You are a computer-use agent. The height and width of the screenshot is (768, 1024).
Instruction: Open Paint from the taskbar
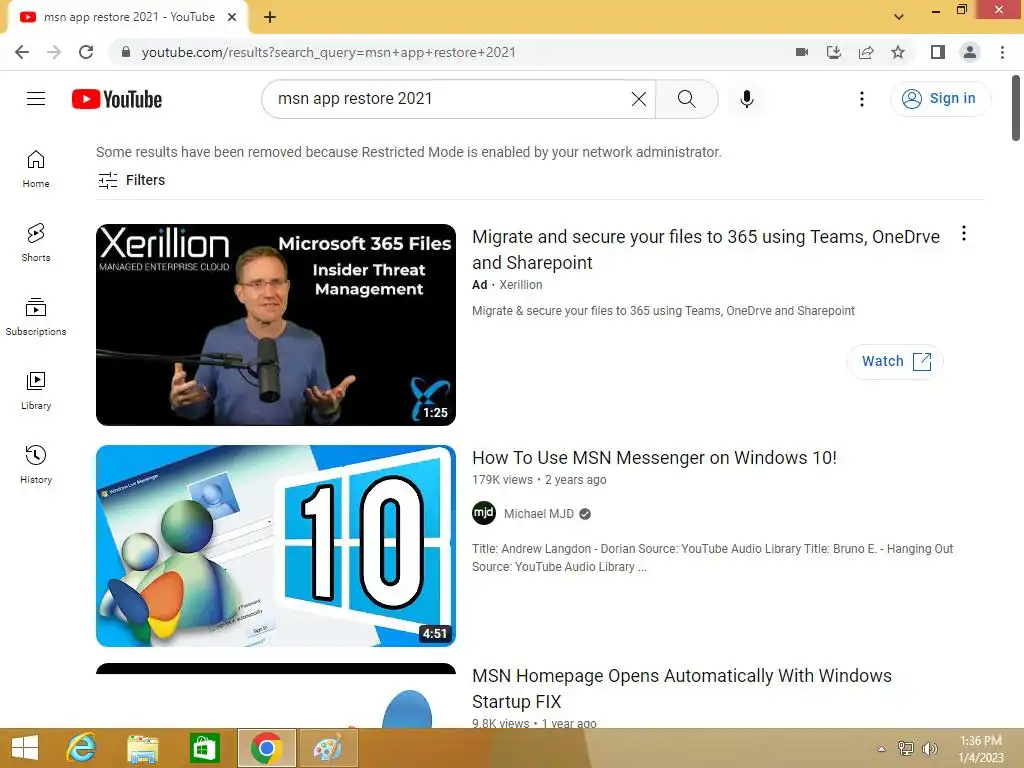(327, 748)
